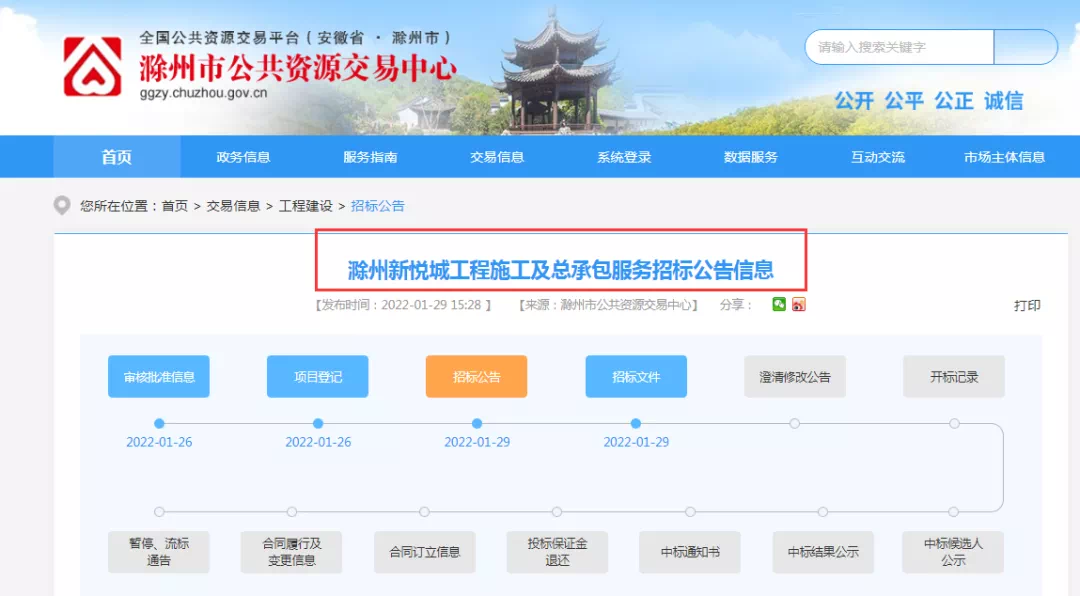Click the search button beside the input
The width and height of the screenshot is (1080, 596).
(1026, 47)
